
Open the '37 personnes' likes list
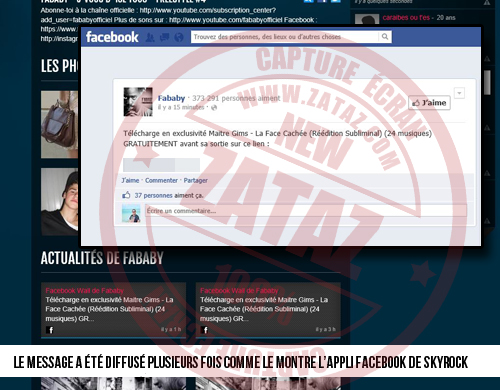coord(153,195)
